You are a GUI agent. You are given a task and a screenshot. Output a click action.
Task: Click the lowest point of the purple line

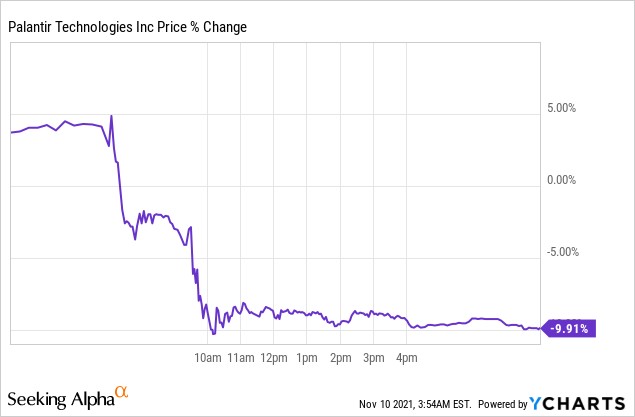214,334
